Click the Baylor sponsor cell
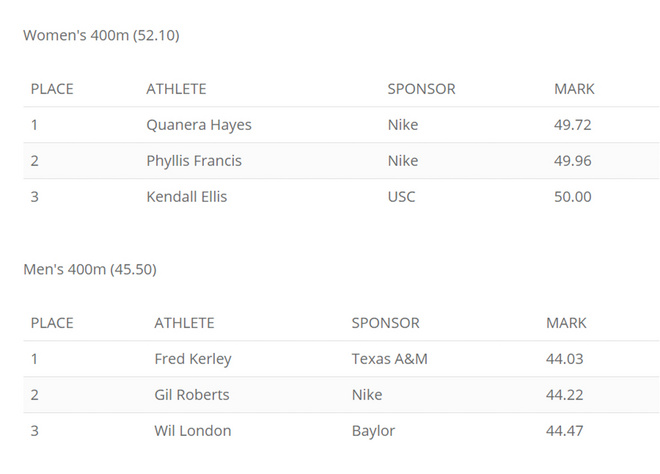 pos(373,431)
